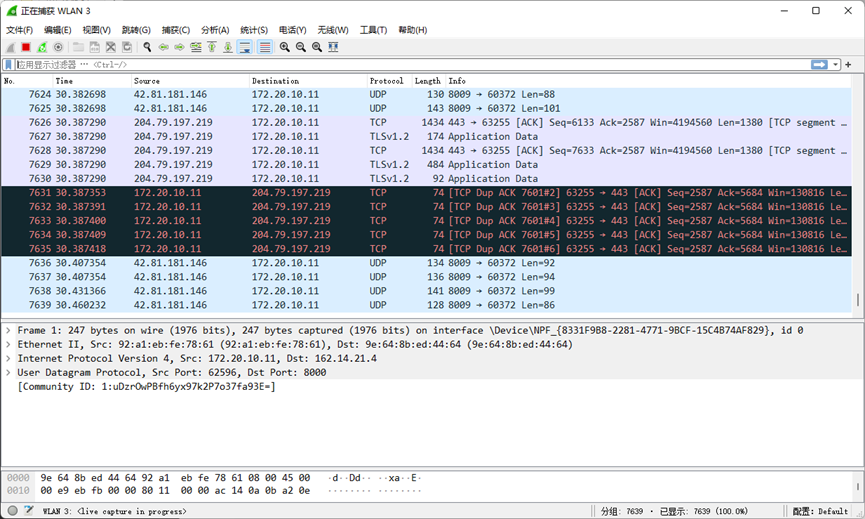Screen dimensions: 865x519
Task: Expand Internet Protocol Version 4 row
Action: 8,359
